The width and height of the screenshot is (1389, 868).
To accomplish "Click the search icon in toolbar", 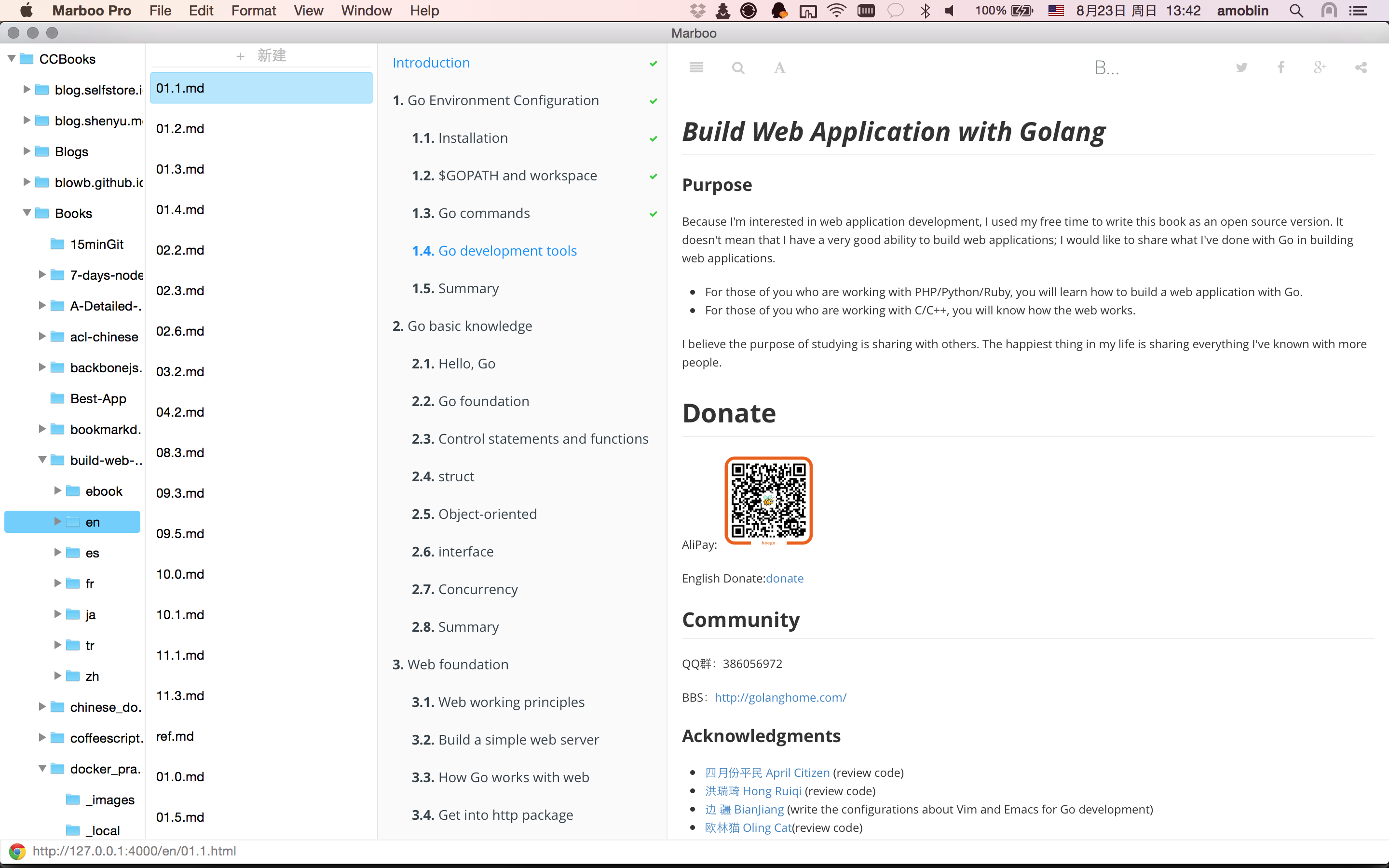I will [738, 67].
